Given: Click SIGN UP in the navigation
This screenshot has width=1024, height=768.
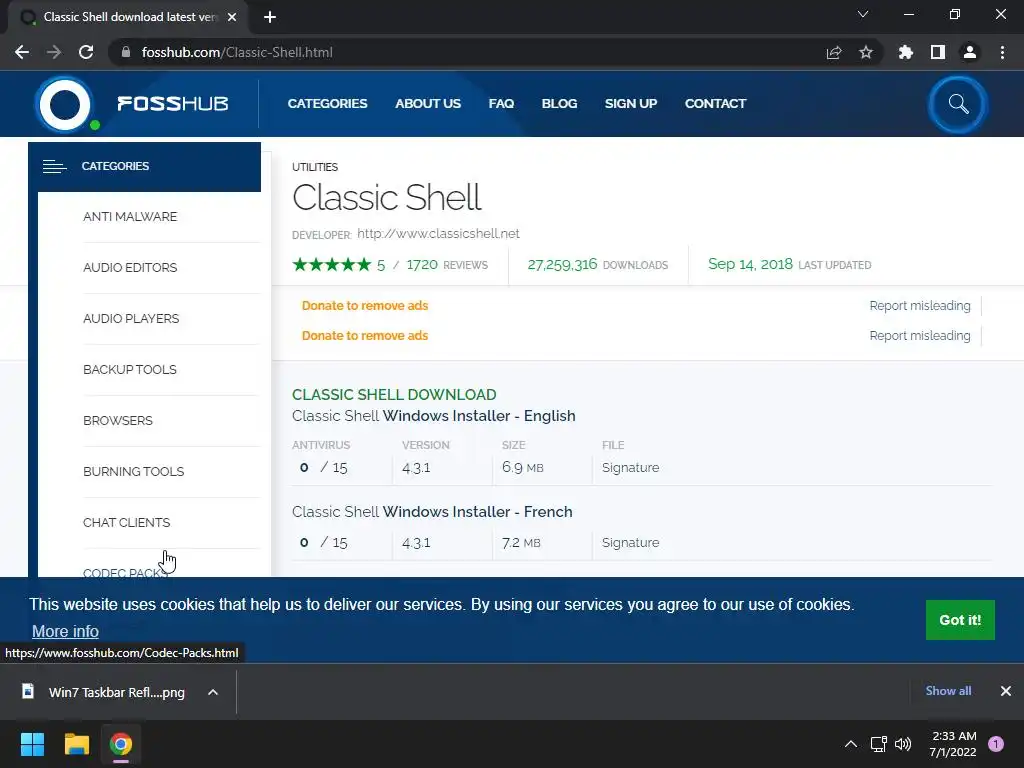Looking at the screenshot, I should click(631, 104).
